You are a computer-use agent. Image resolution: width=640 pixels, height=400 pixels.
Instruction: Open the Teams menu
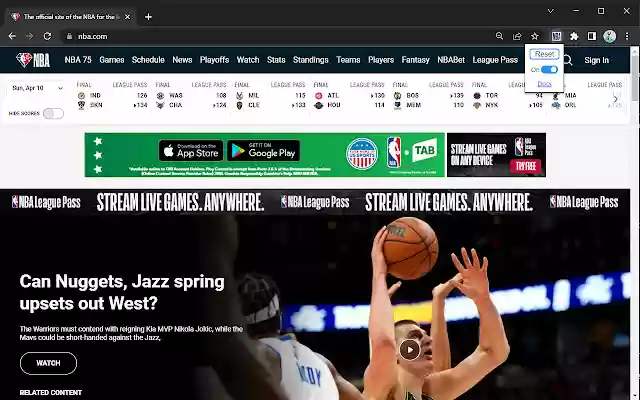tap(348, 60)
